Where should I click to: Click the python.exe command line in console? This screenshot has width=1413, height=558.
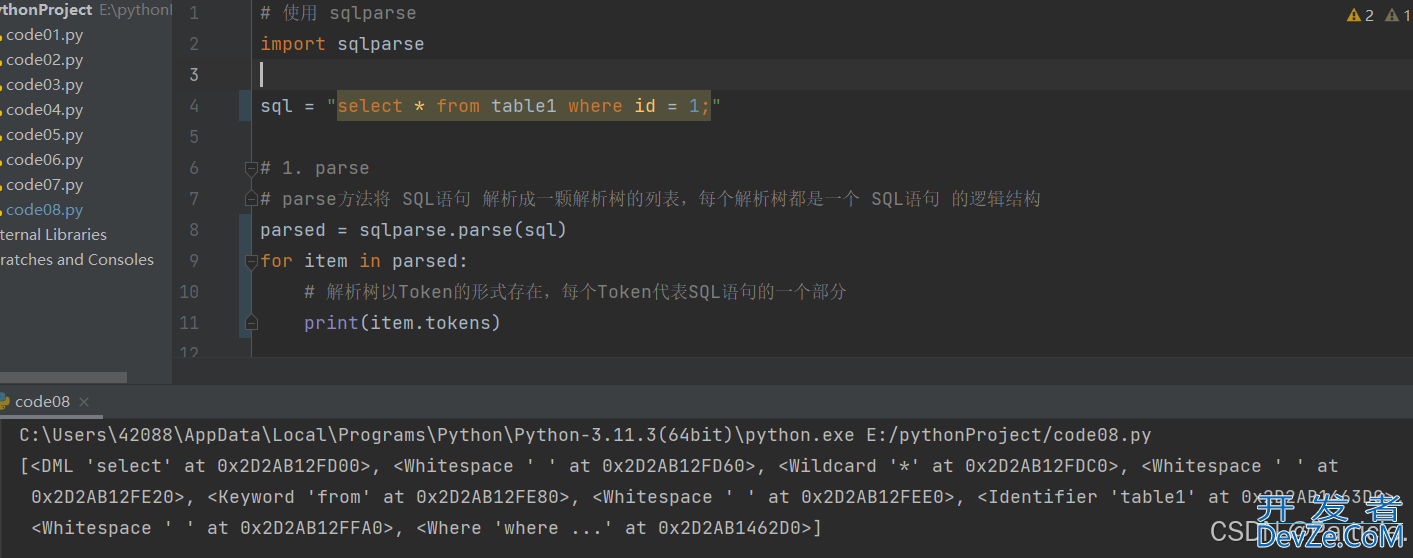[585, 435]
